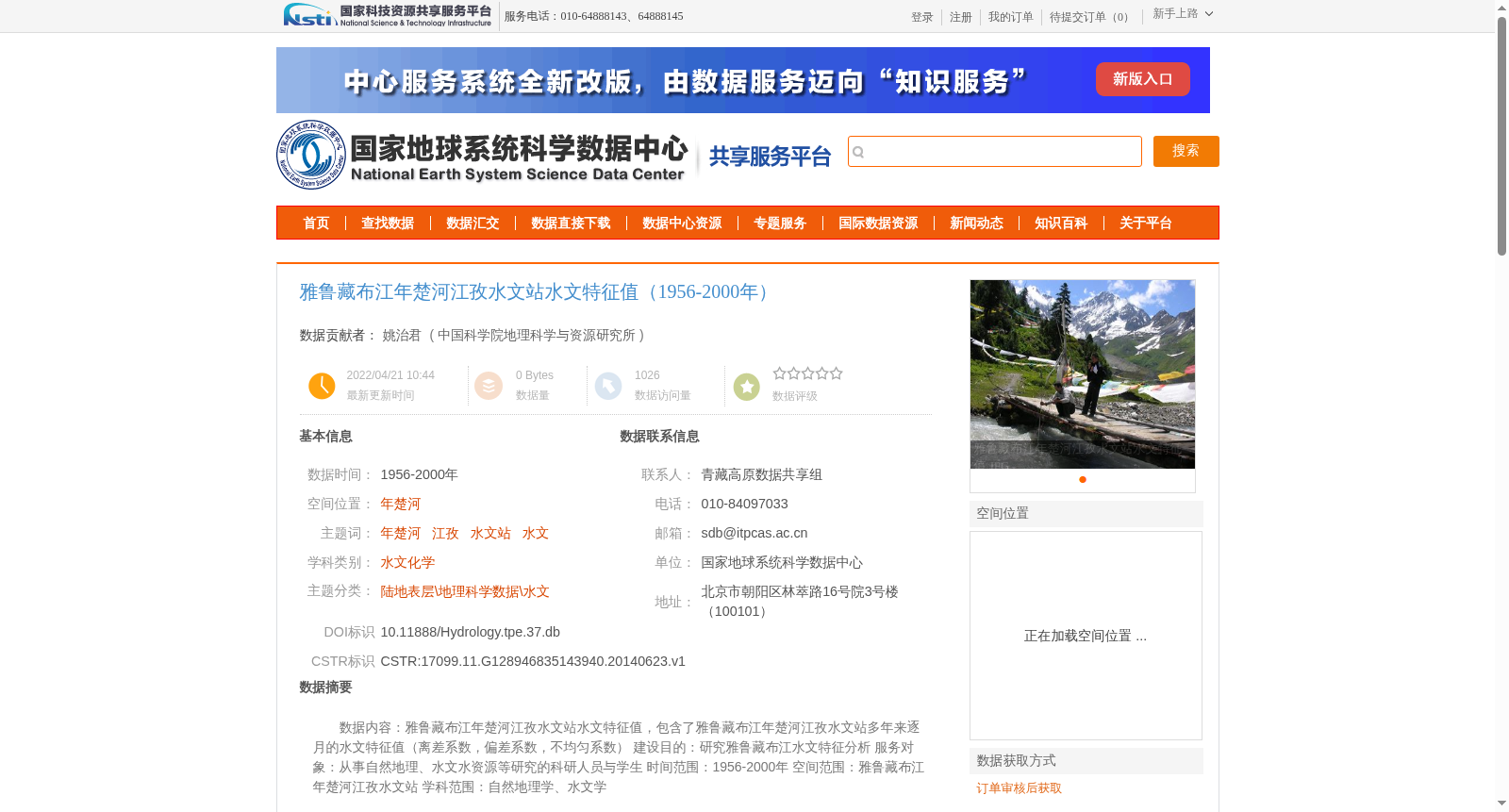Click the orange 搜索 button
This screenshot has width=1509, height=812.
[1186, 151]
